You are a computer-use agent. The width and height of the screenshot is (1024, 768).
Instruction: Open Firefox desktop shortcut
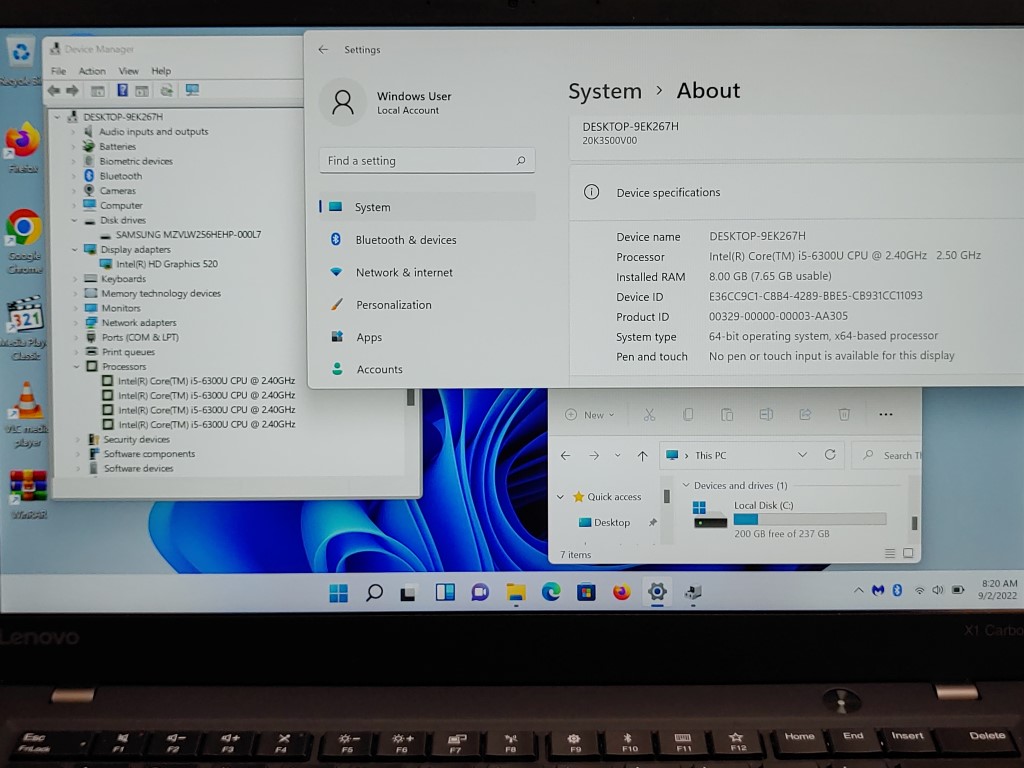(23, 148)
